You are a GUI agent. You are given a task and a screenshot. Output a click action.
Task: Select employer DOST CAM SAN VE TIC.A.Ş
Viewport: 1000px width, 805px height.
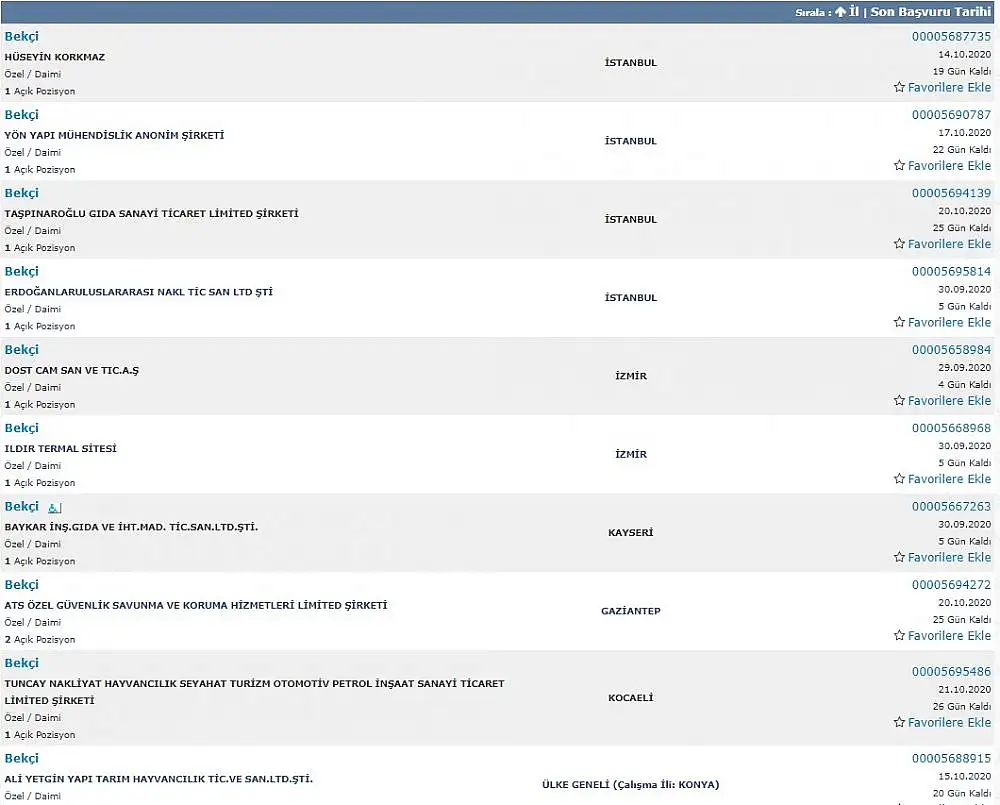[71, 371]
